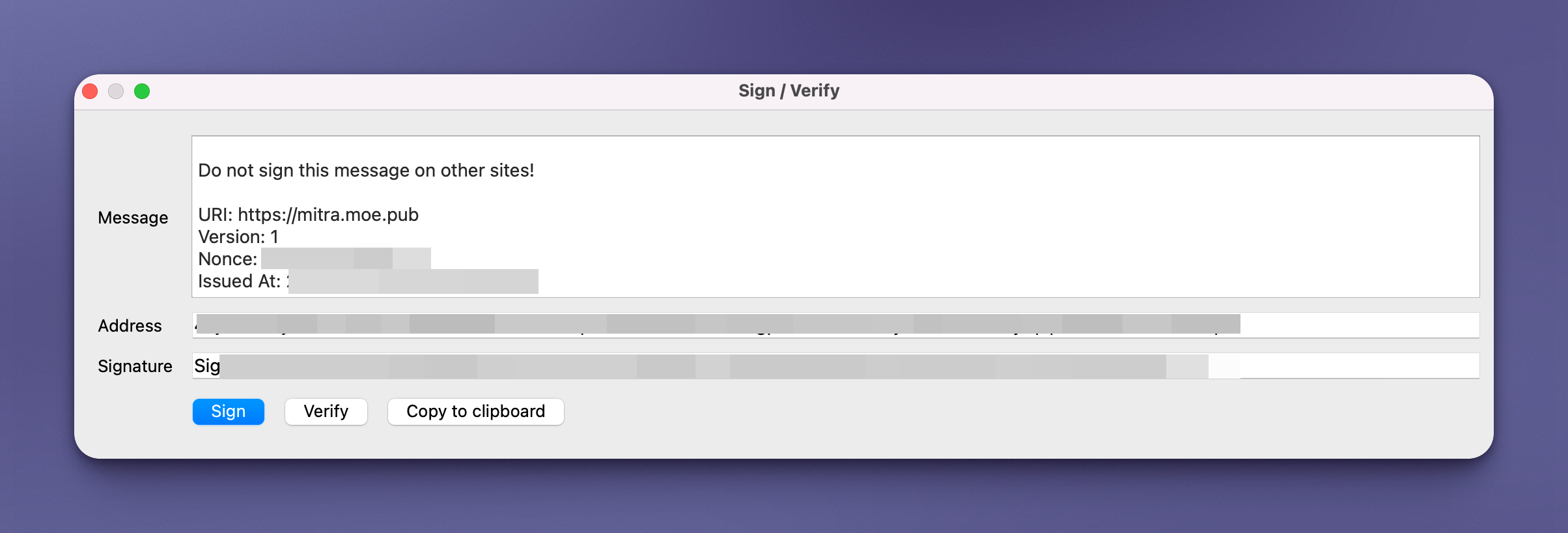Viewport: 1568px width, 533px height.
Task: Click the 'Sign / Verify' window title
Action: 789,91
